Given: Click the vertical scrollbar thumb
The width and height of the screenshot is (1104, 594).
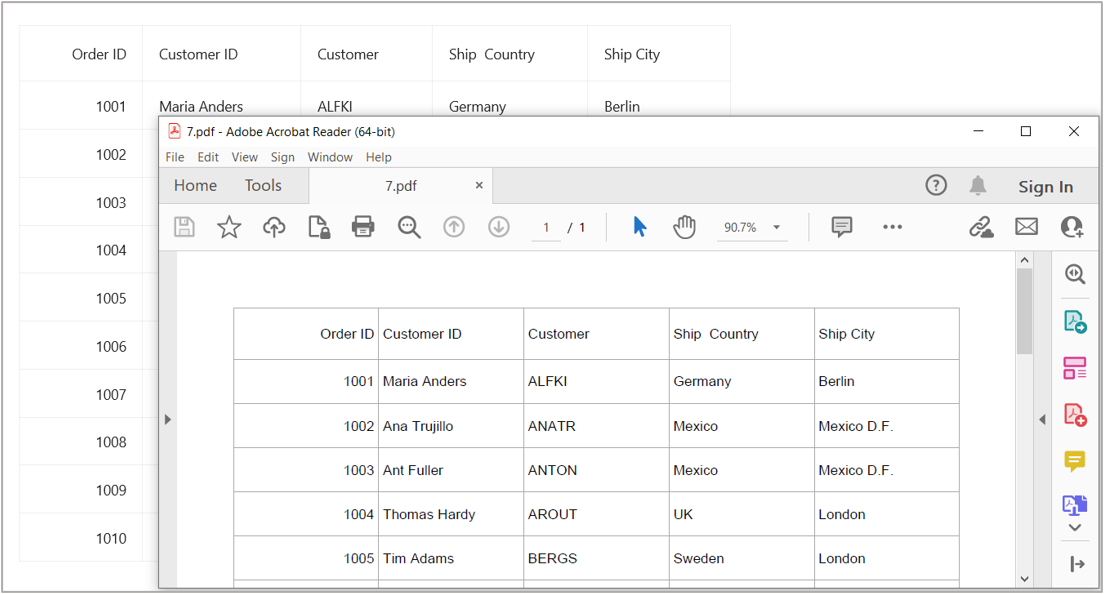Looking at the screenshot, I should tap(1024, 310).
